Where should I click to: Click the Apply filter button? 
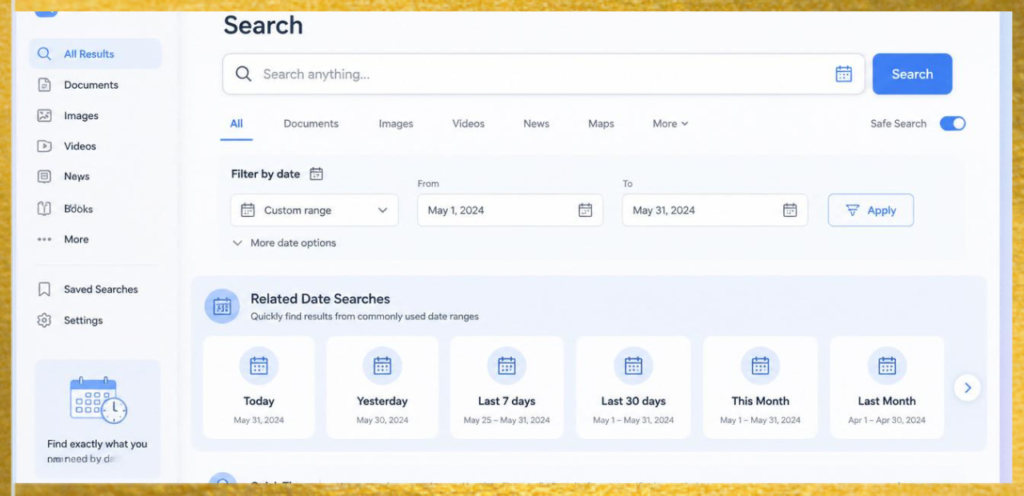(x=871, y=210)
